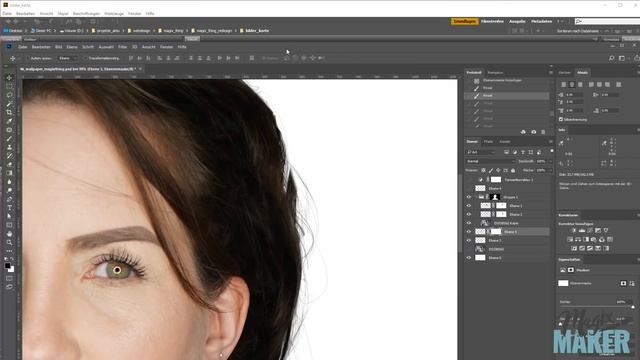Select the Spot Healing Brush tool
This screenshot has width=640, height=360.
(9, 130)
